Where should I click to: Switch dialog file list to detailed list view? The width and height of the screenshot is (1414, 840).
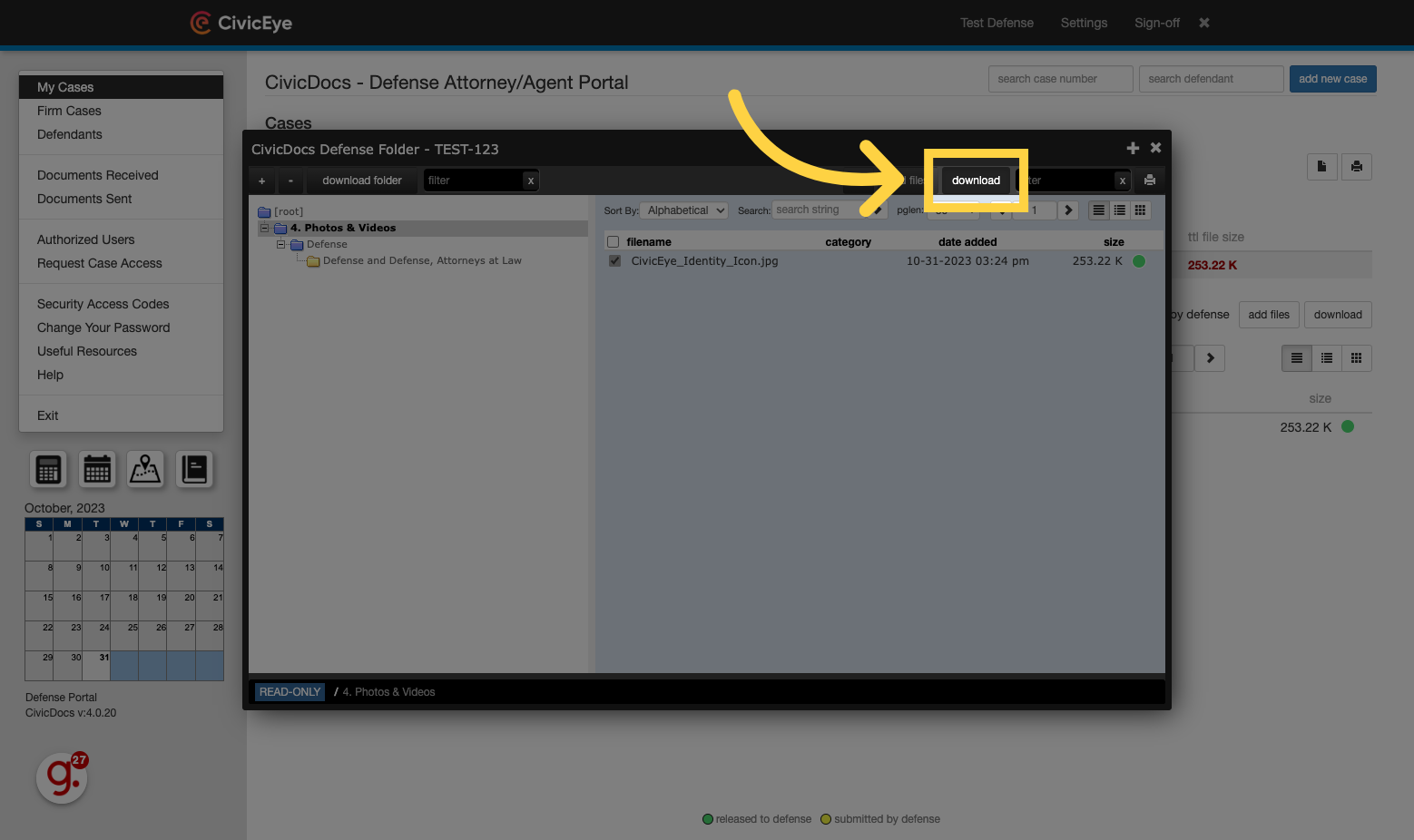(1099, 210)
